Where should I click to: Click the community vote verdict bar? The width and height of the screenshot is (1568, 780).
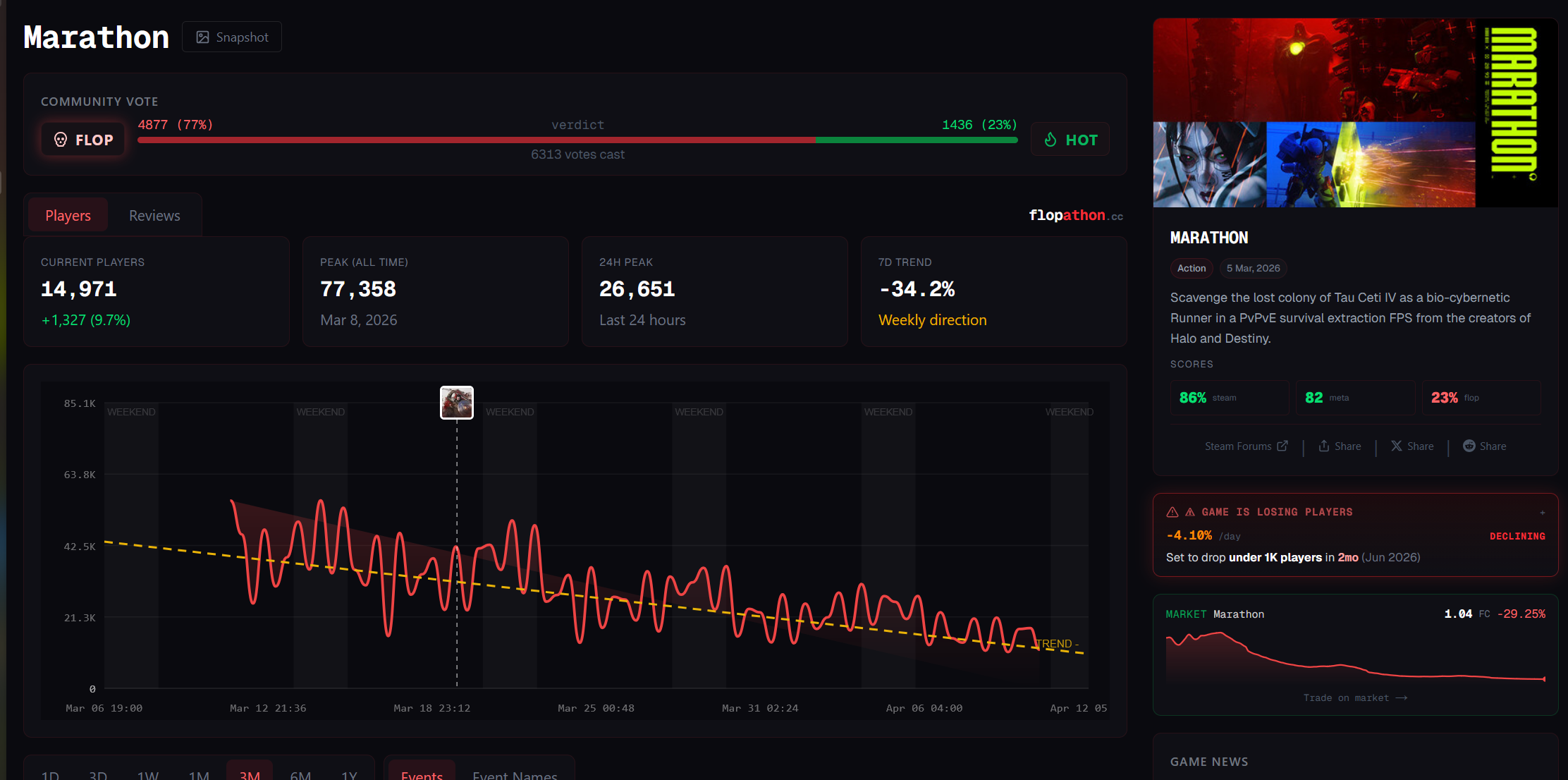pos(577,140)
